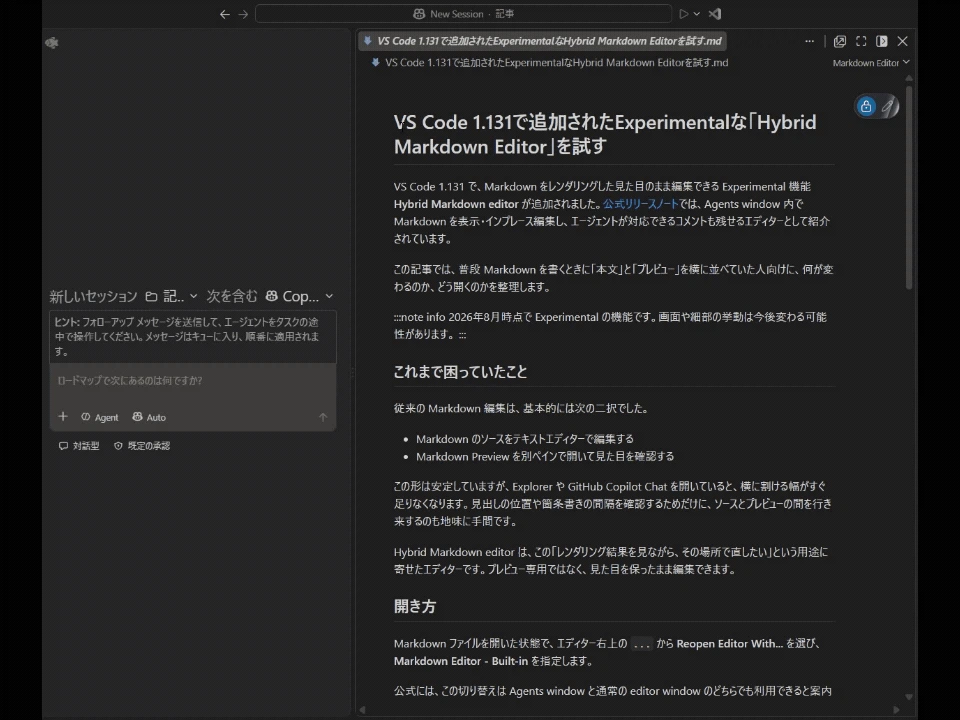Send the message with the up arrow
The image size is (960, 720).
click(323, 418)
